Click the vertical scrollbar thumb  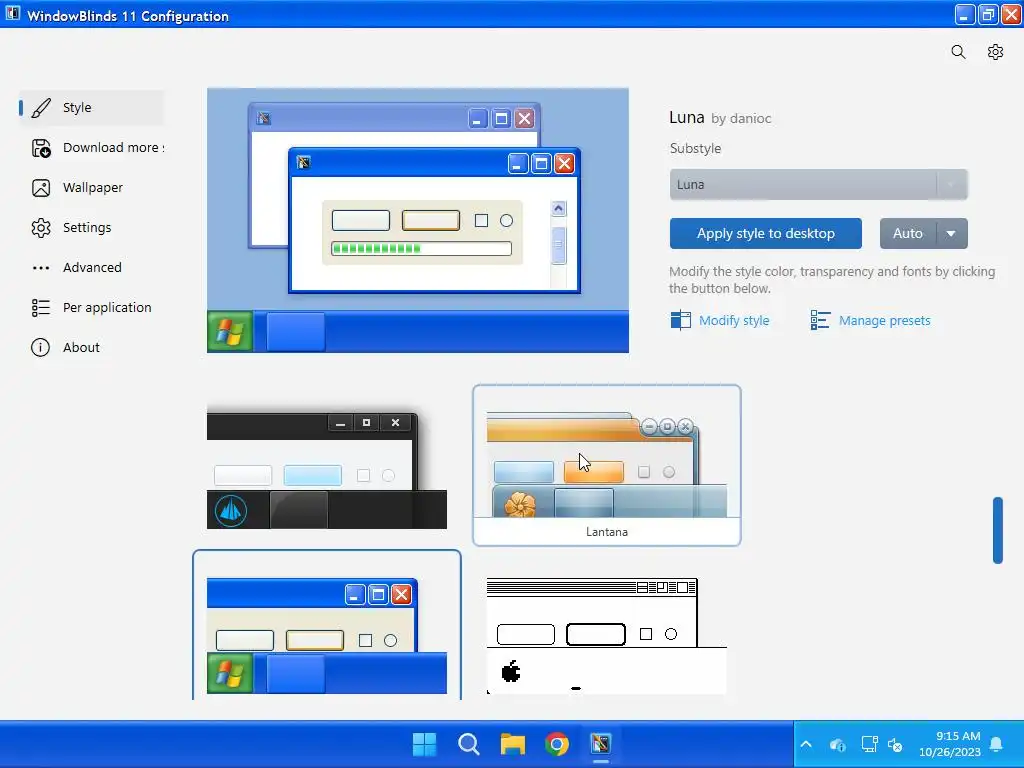pos(997,530)
